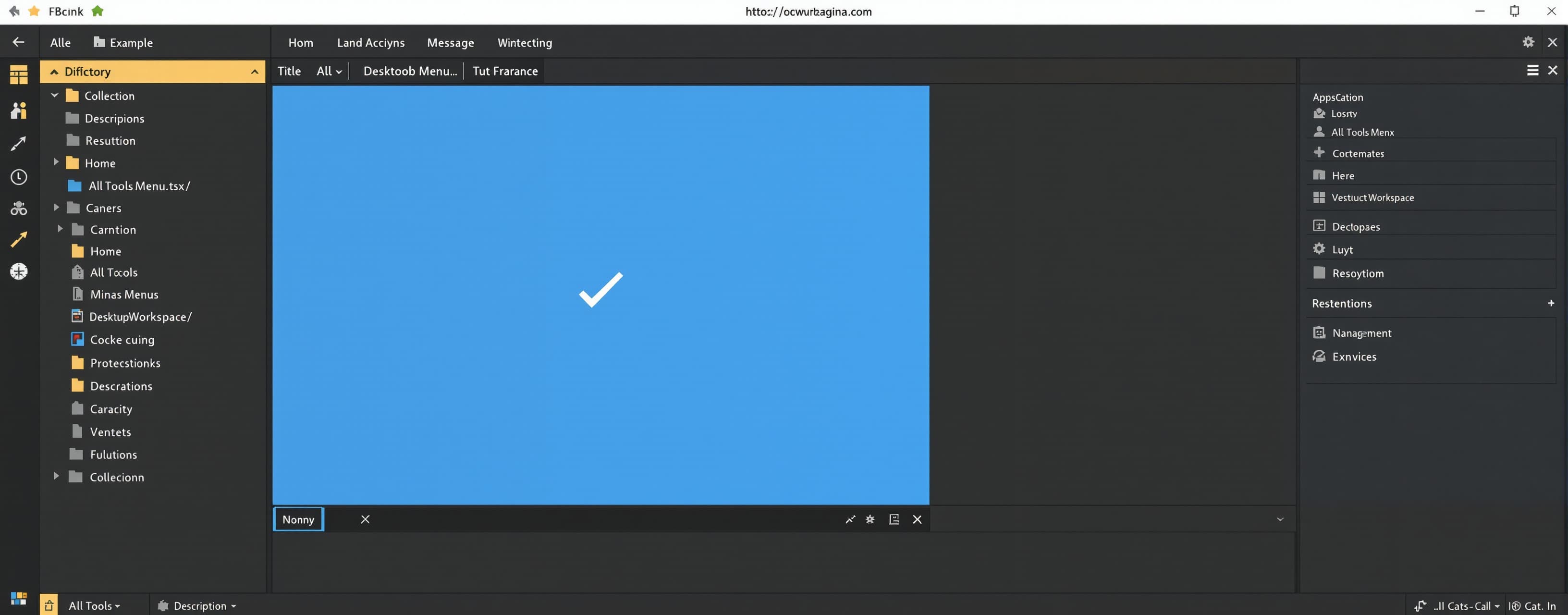Click the Dectopaes boxed-plus icon
This screenshot has width=1568, height=615.
tap(1319, 226)
